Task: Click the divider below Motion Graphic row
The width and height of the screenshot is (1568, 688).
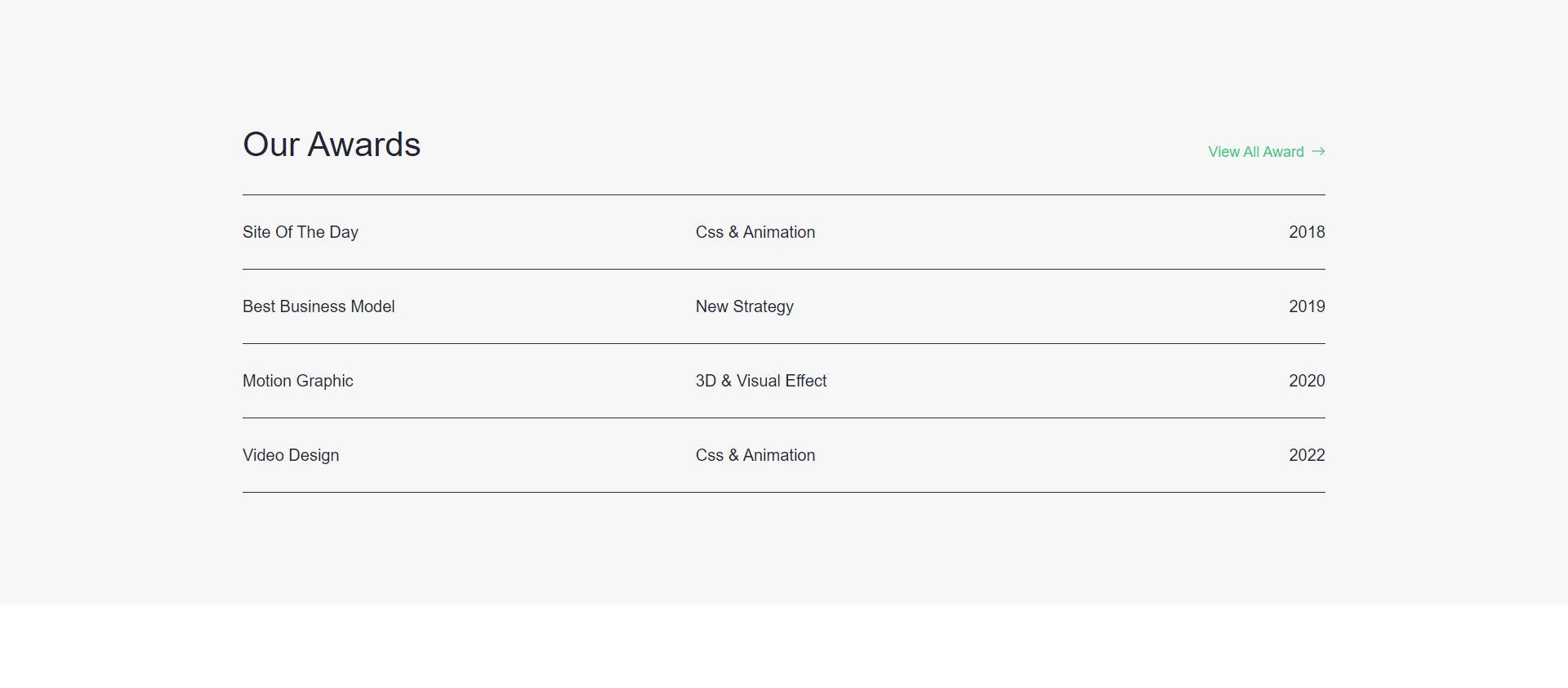Action: (784, 418)
